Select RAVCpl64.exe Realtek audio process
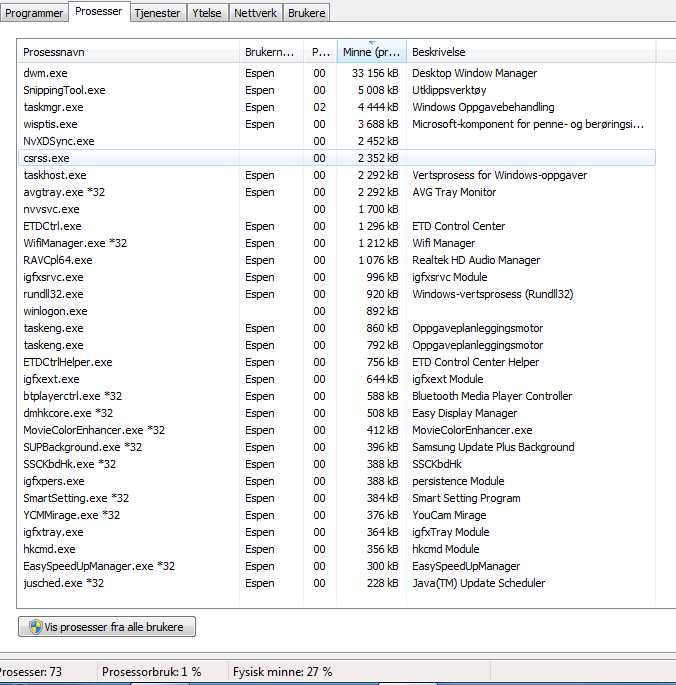This screenshot has width=676, height=685. [x=58, y=260]
